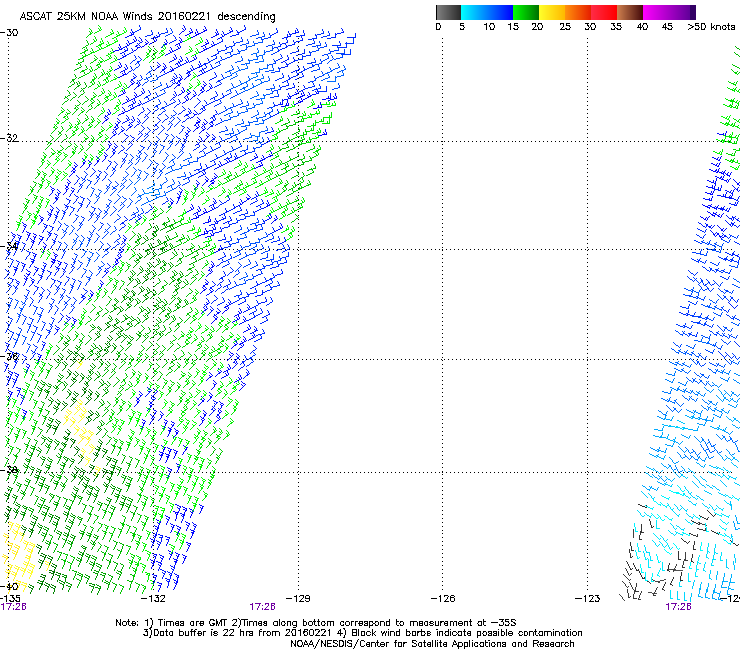The width and height of the screenshot is (740, 650).
Task: Click the purple '17:26' time under the right swath
Action: (678, 607)
